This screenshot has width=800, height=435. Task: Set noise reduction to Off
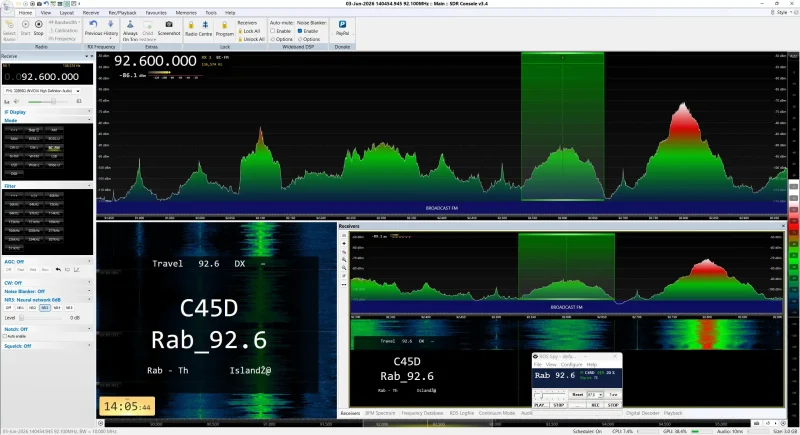[8, 308]
